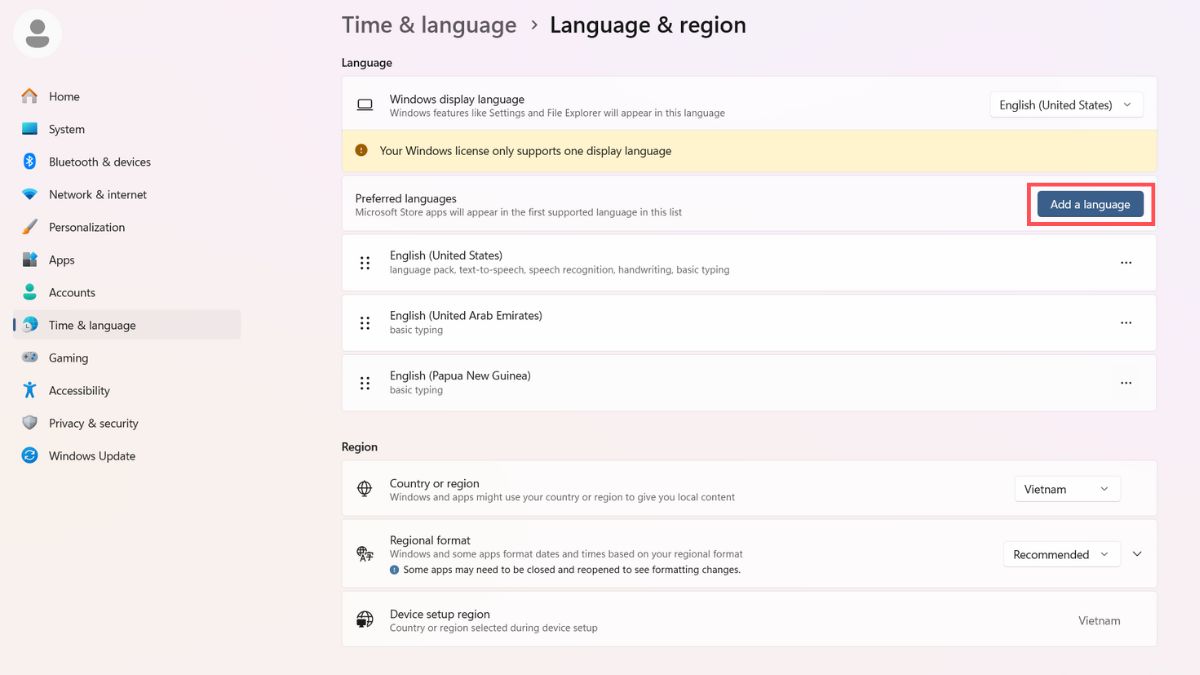Select the English (United Arab Emirates) row
Screen dimensions: 1200x675
click(x=749, y=323)
